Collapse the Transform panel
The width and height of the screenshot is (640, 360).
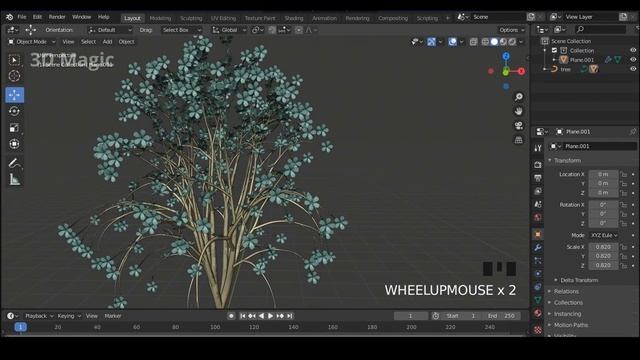click(x=567, y=160)
